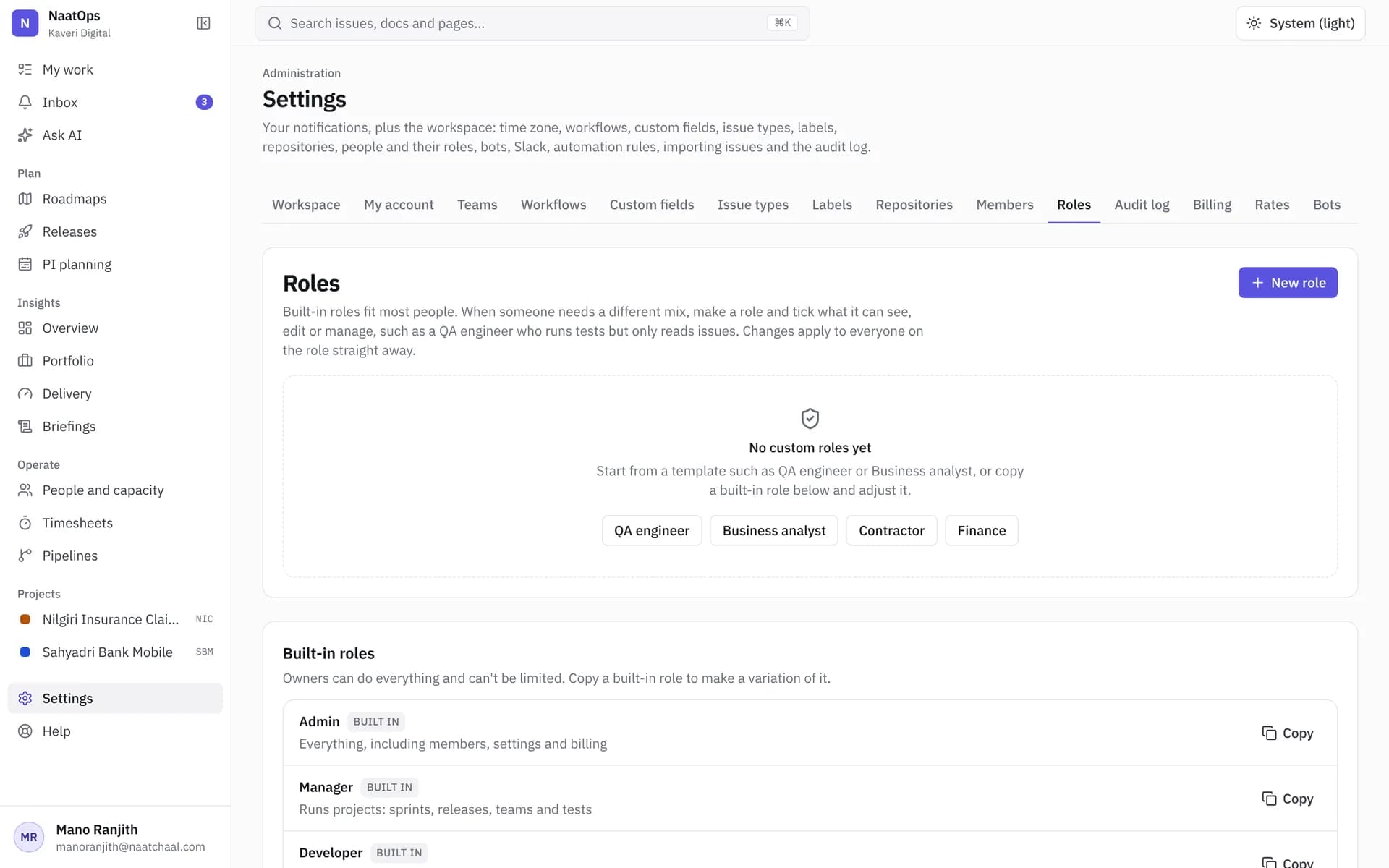Open Roadmaps via the map icon
This screenshot has width=1389, height=868.
(25, 199)
